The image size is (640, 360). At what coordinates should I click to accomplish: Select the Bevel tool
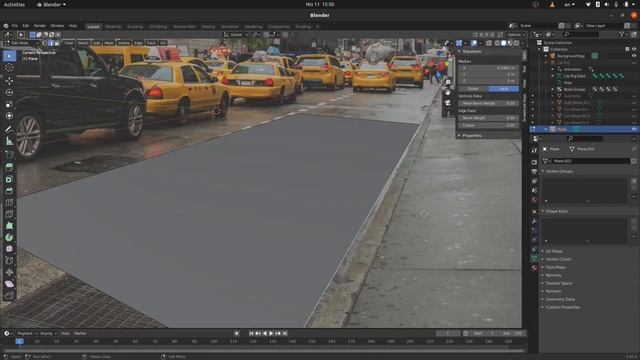pos(9,191)
